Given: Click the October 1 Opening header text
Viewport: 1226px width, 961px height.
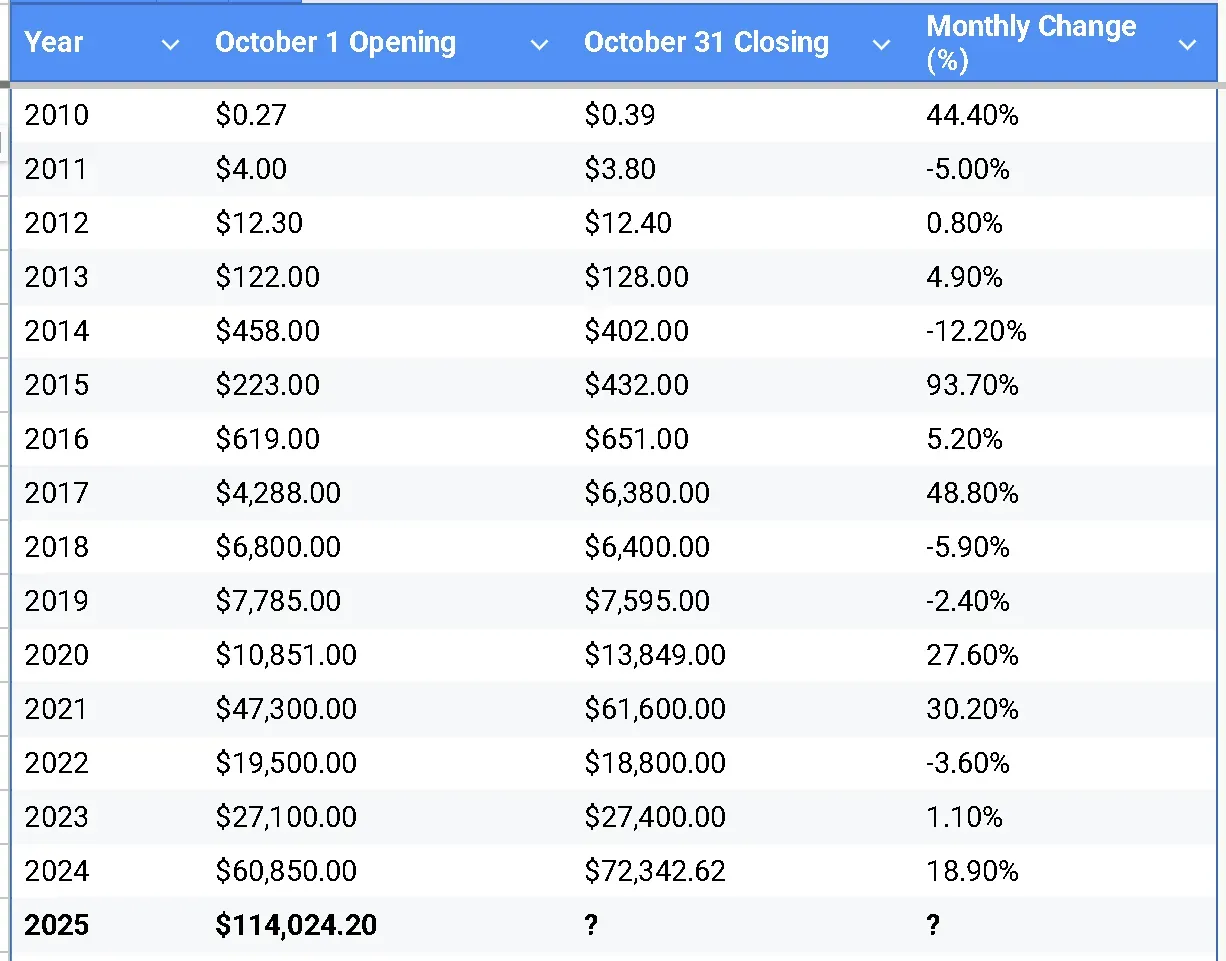Looking at the screenshot, I should (x=335, y=43).
